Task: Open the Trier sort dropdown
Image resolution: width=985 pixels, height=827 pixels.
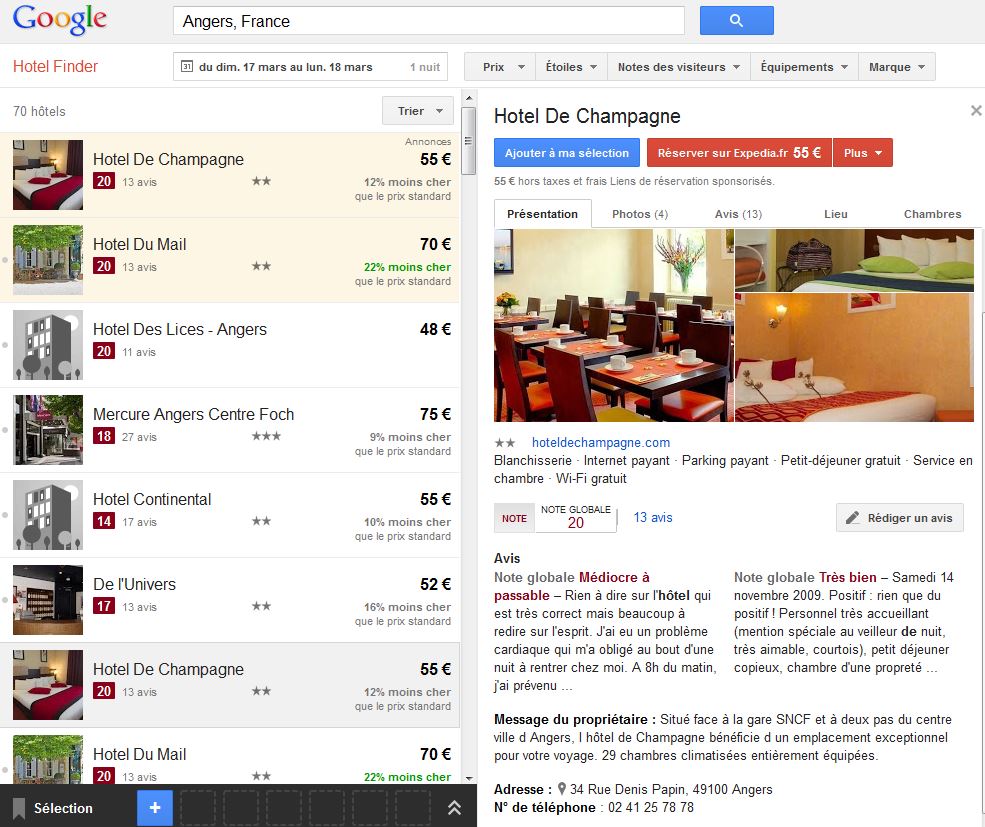Action: click(x=418, y=111)
